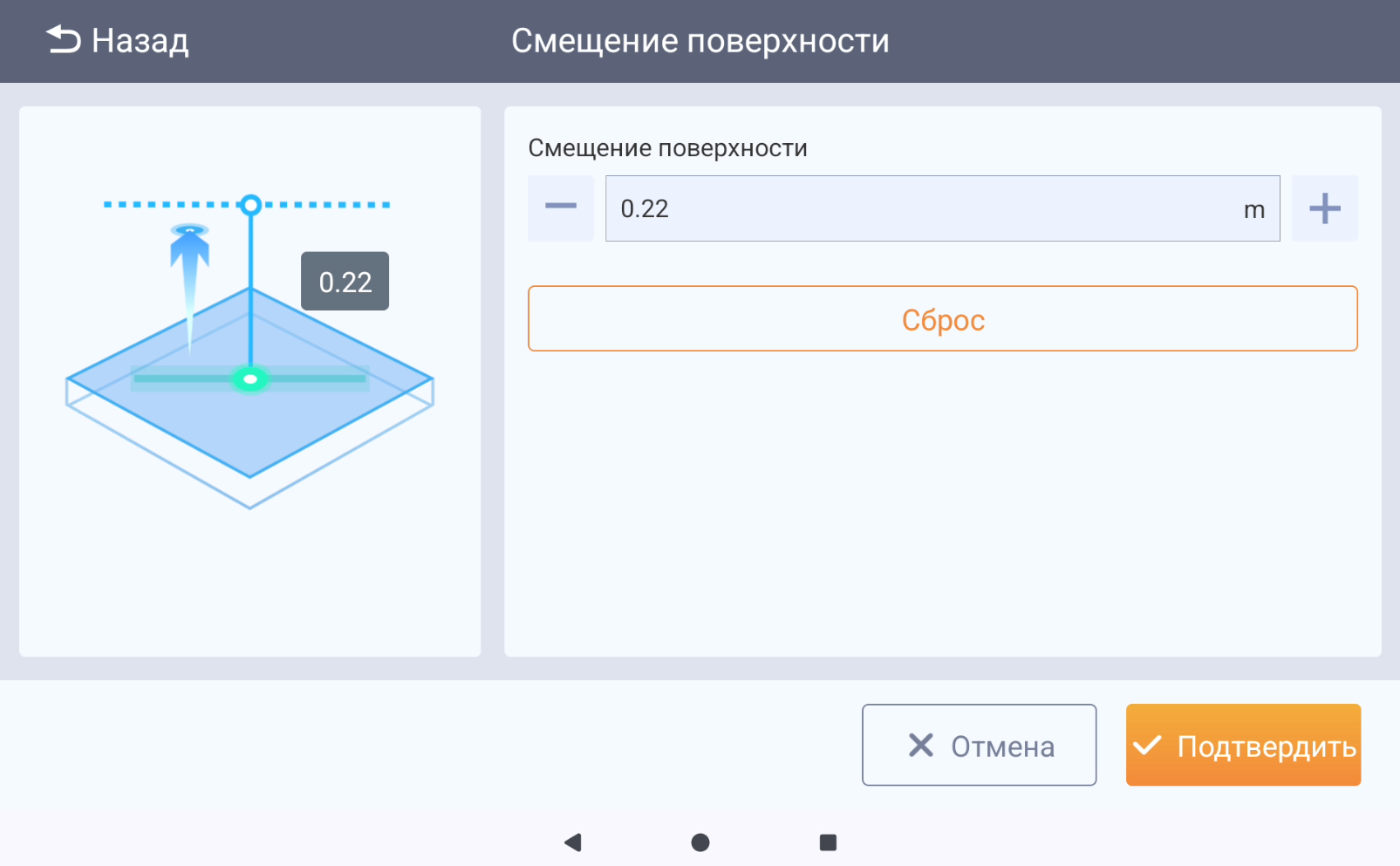Tap the Android recents square icon
This screenshot has width=1400, height=866.
click(828, 842)
